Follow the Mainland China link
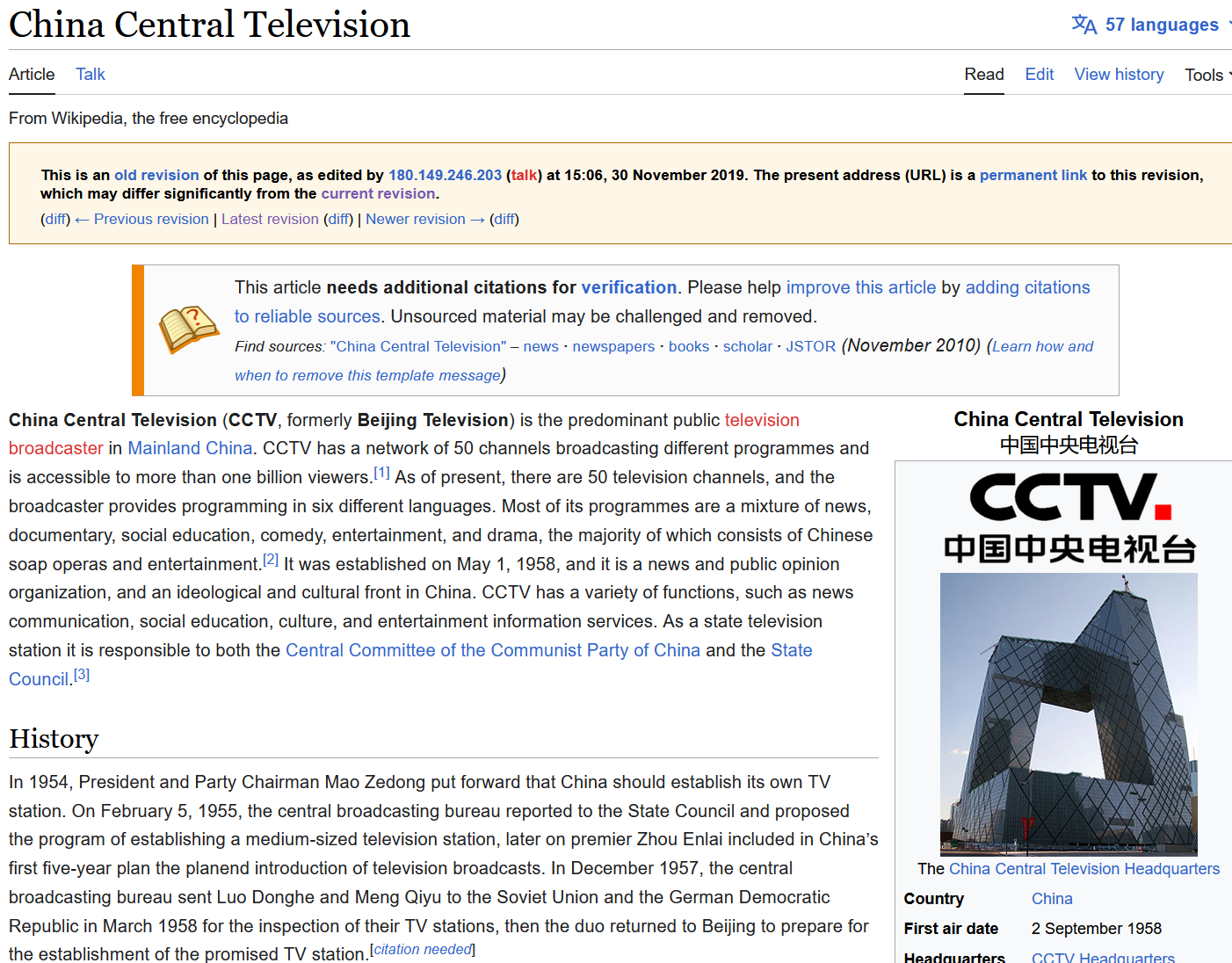This screenshot has width=1232, height=963. click(190, 448)
